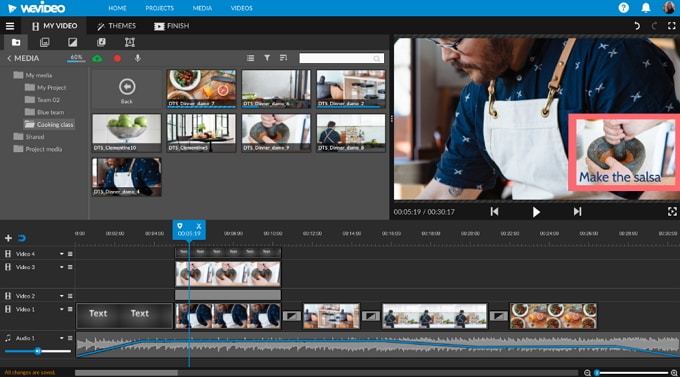This screenshot has height=377, width=680.
Task: Open the PROJECTS menu
Action: tap(160, 8)
